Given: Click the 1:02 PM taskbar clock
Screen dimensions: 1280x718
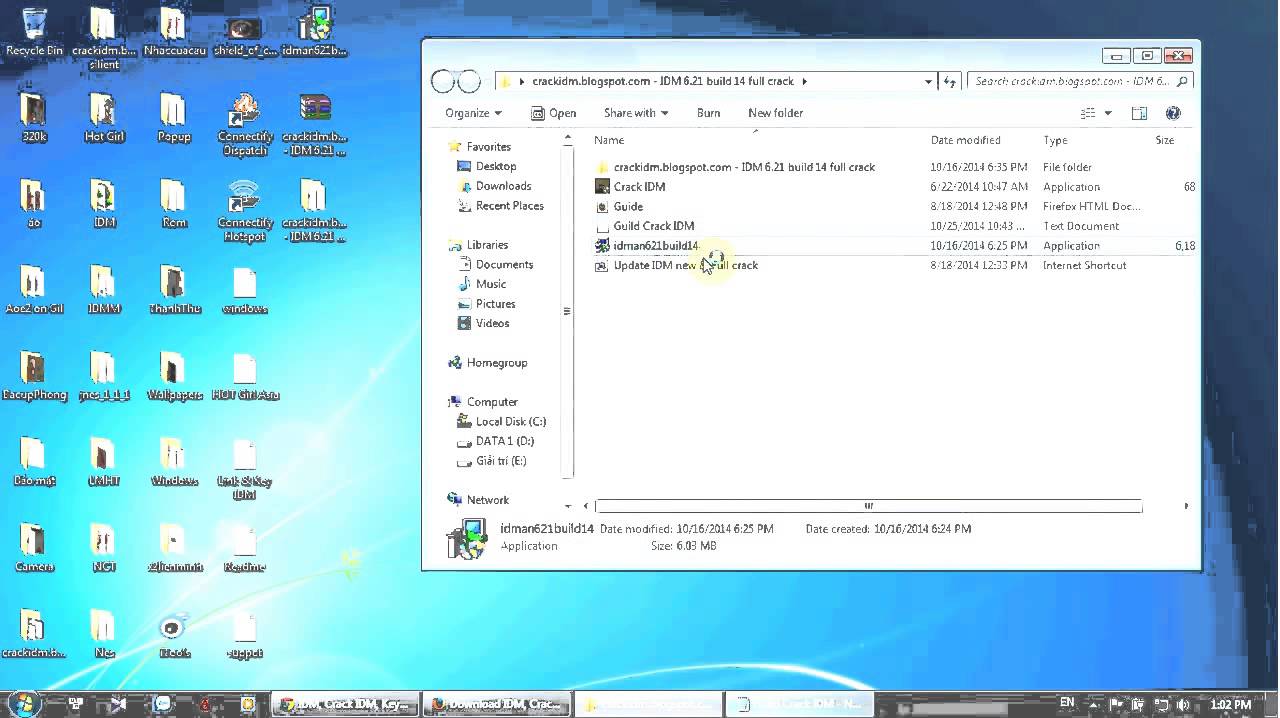Looking at the screenshot, I should (1230, 704).
